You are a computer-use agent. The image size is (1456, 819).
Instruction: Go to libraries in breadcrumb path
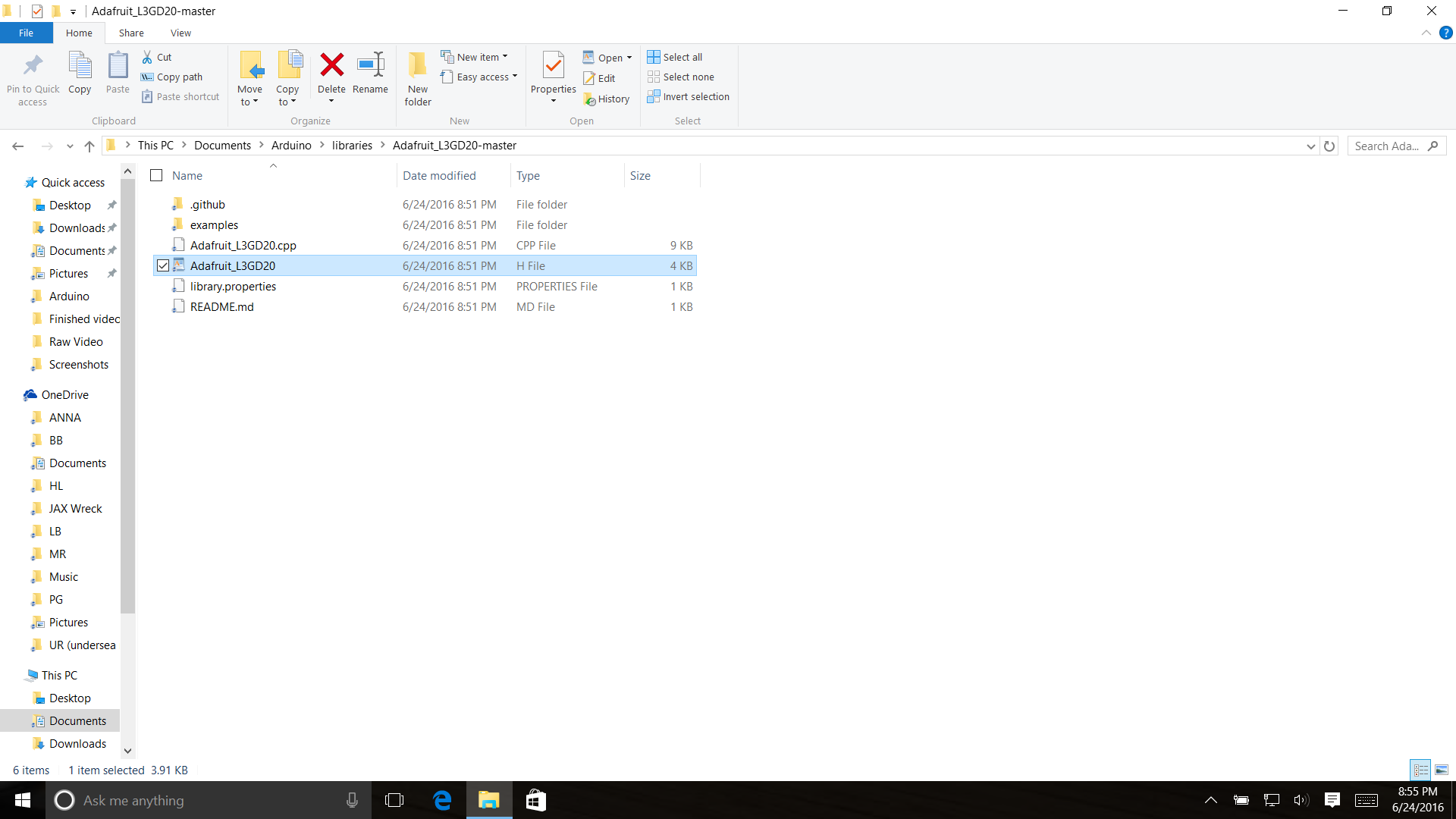pos(352,146)
